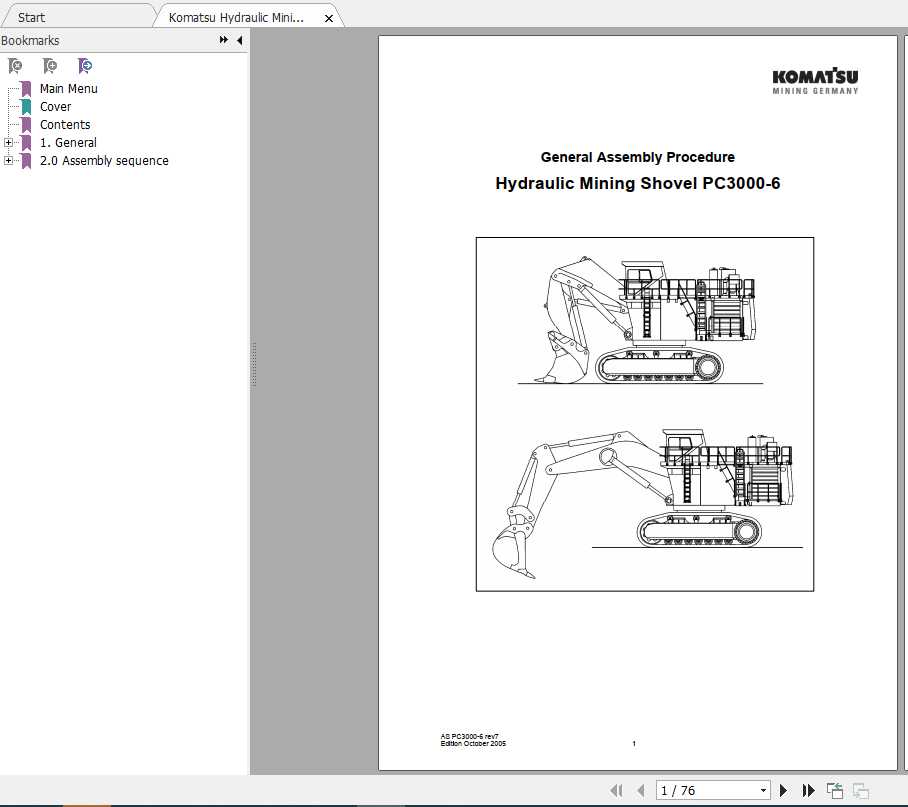Click the delete bookmark icon
The width and height of the screenshot is (908, 807).
(x=16, y=66)
